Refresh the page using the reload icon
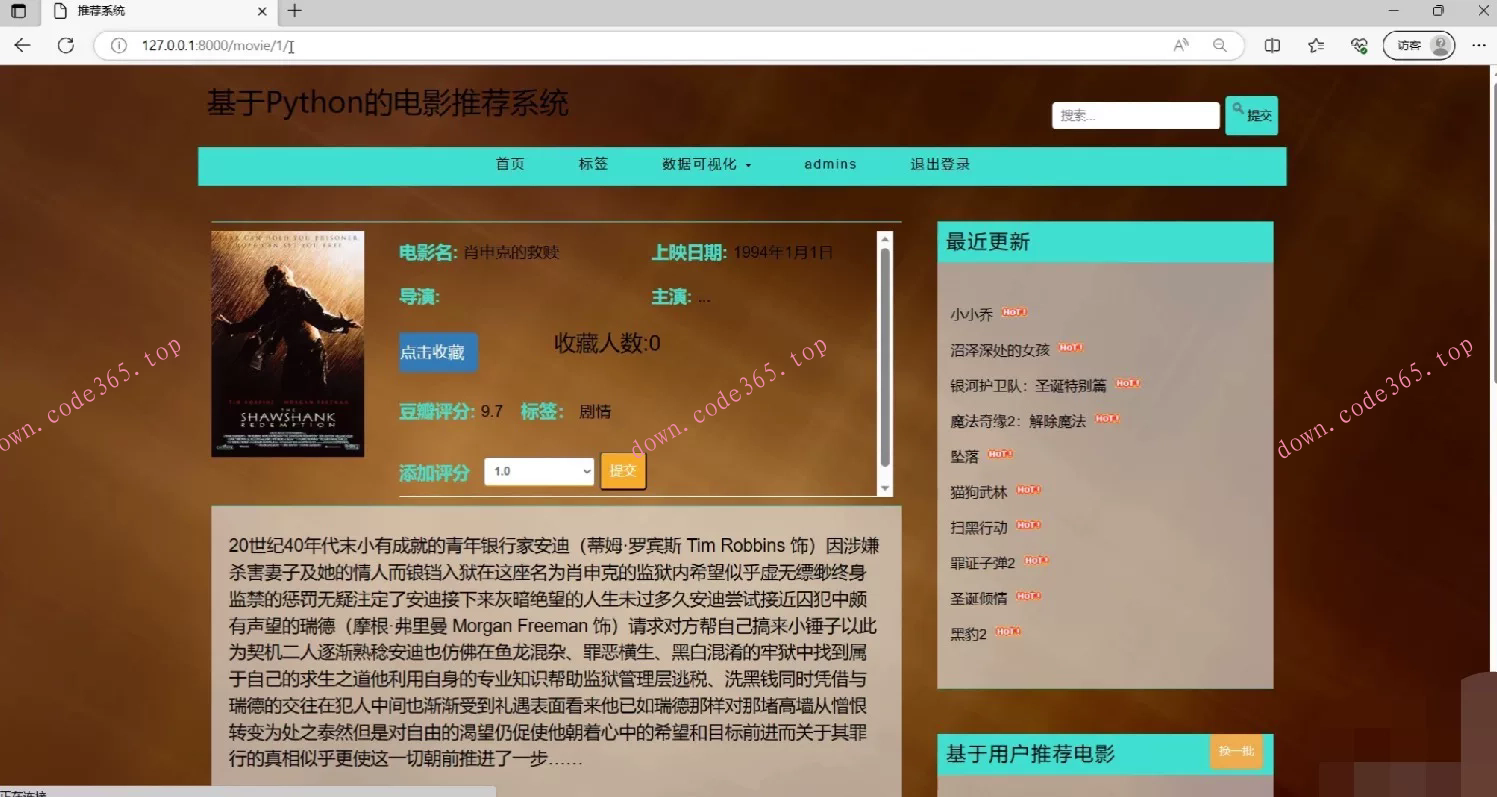The width and height of the screenshot is (1497, 797). [66, 45]
